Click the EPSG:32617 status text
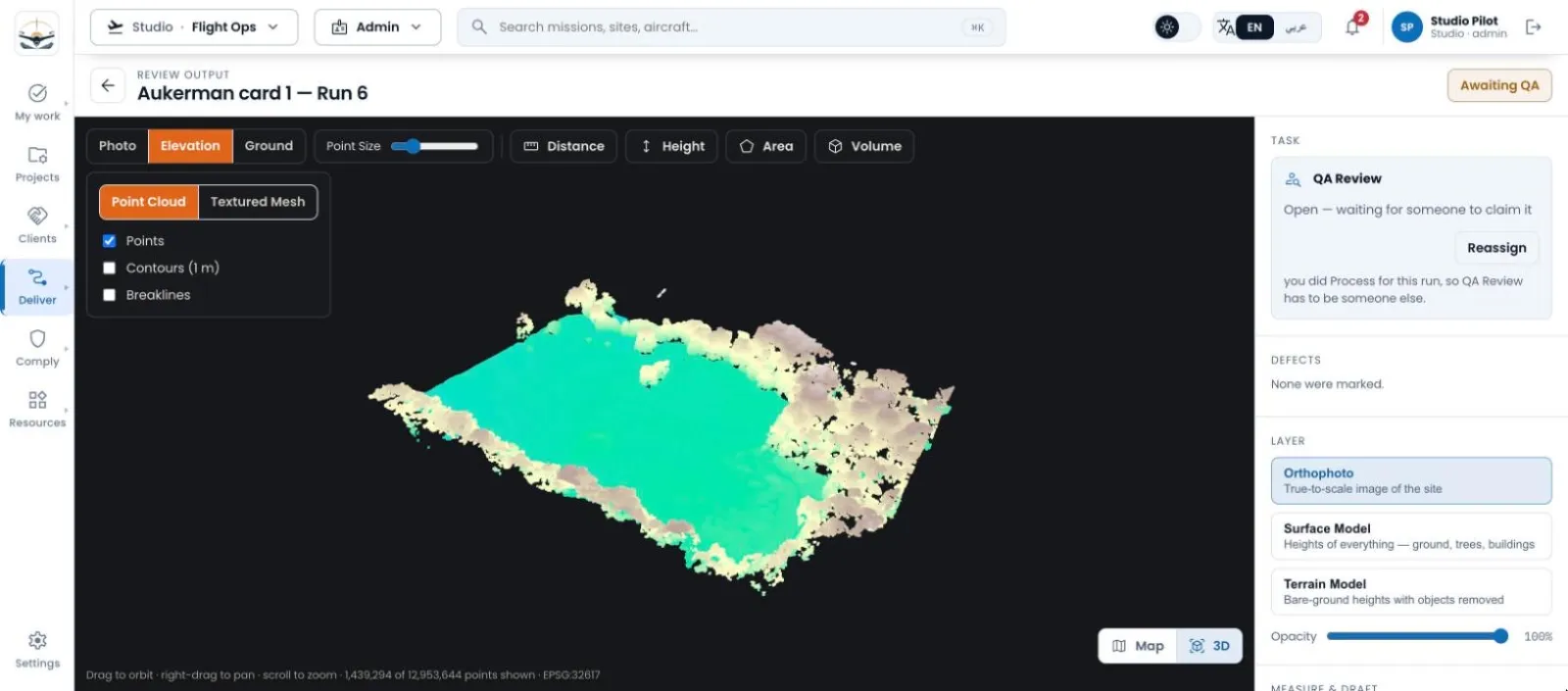The width and height of the screenshot is (1568, 691). click(x=571, y=675)
